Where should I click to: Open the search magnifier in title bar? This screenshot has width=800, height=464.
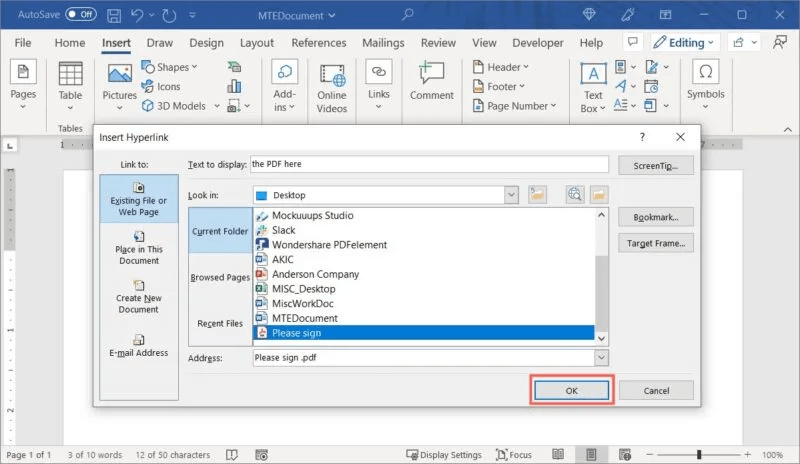coord(407,15)
